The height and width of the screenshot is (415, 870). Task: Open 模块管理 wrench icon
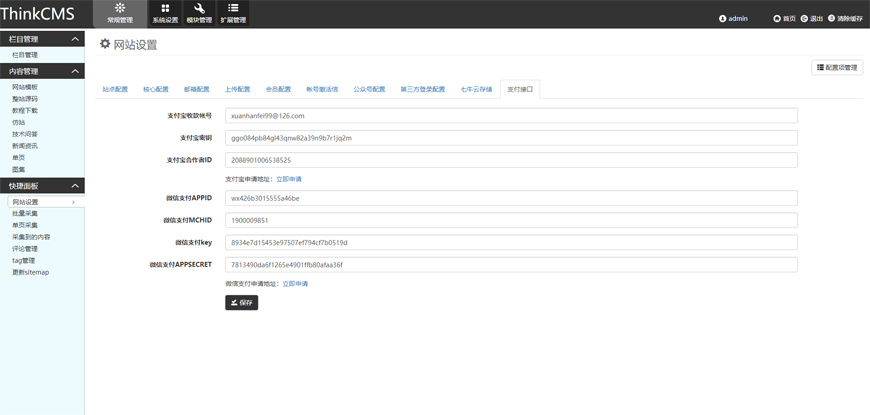199,9
